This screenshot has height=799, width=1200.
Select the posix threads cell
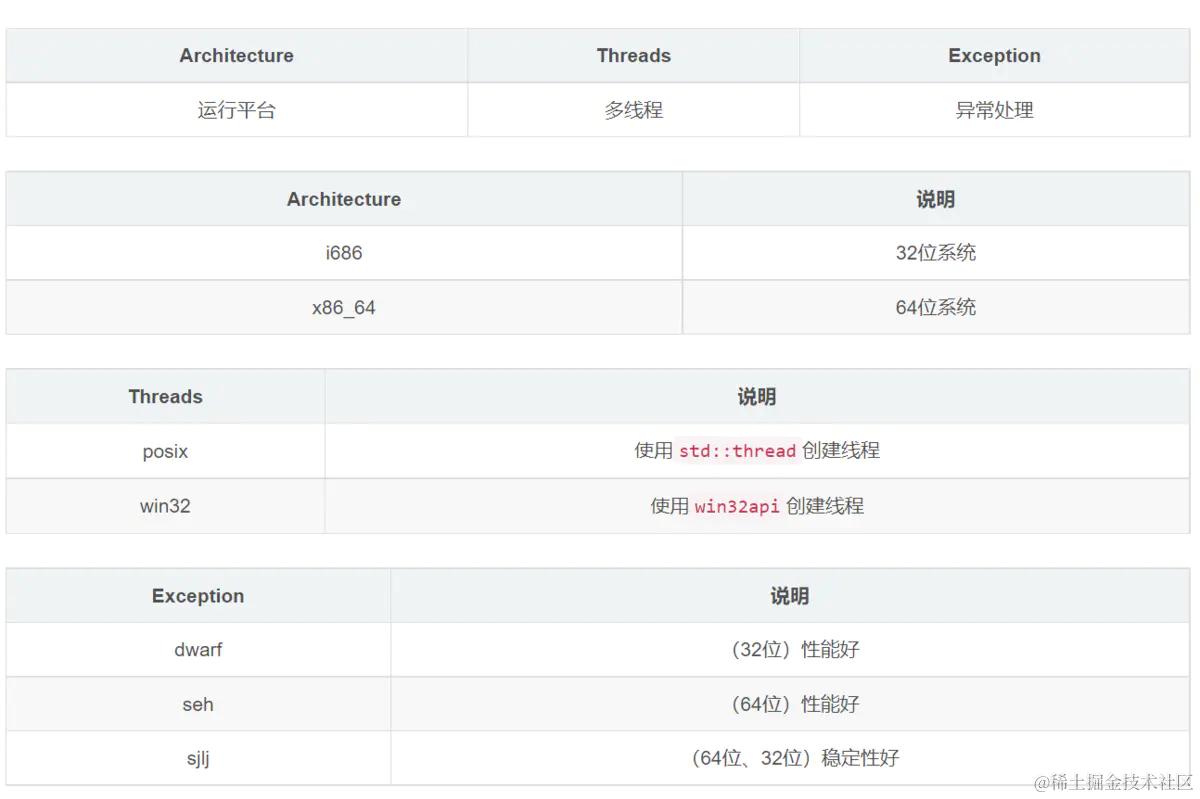[165, 451]
